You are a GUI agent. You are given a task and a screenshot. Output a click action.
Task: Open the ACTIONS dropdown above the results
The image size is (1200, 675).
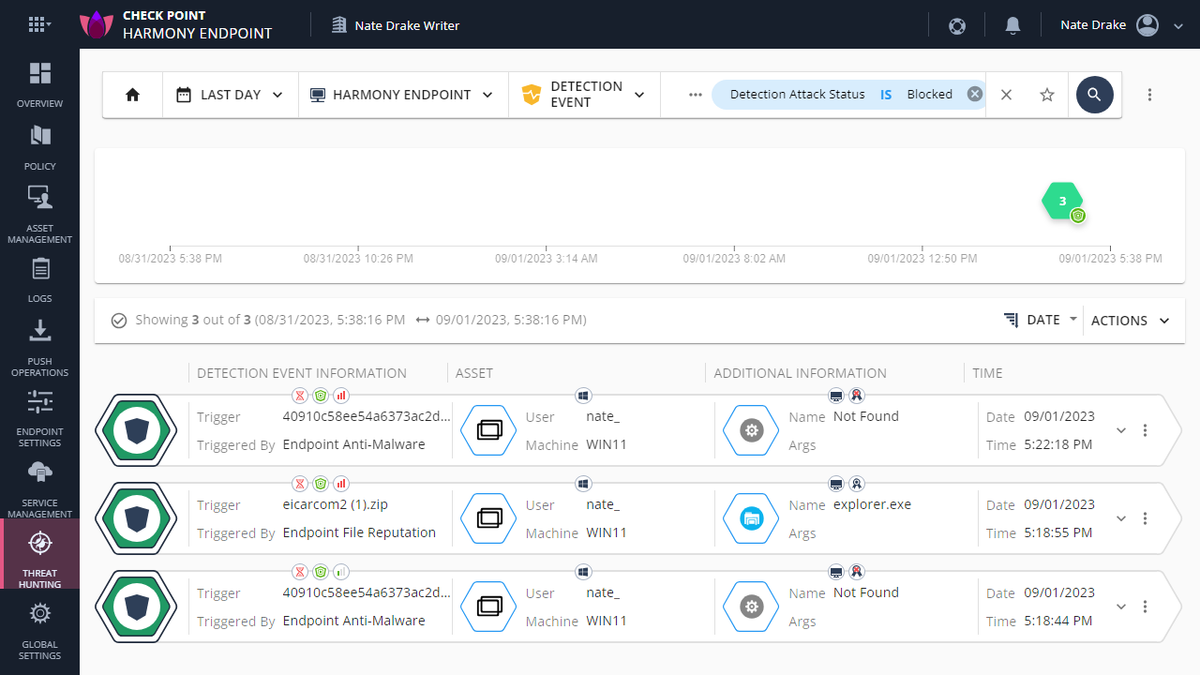coord(1130,320)
